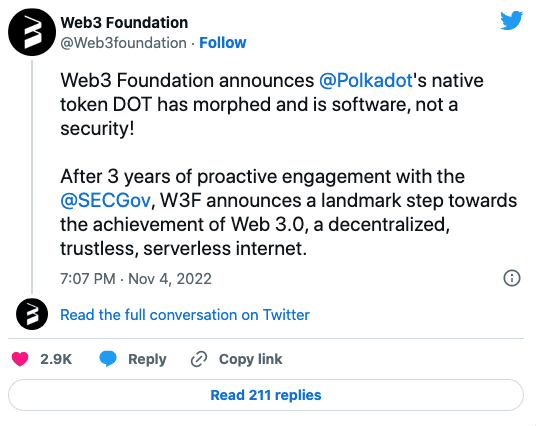Click the Copy link text

(x=251, y=359)
